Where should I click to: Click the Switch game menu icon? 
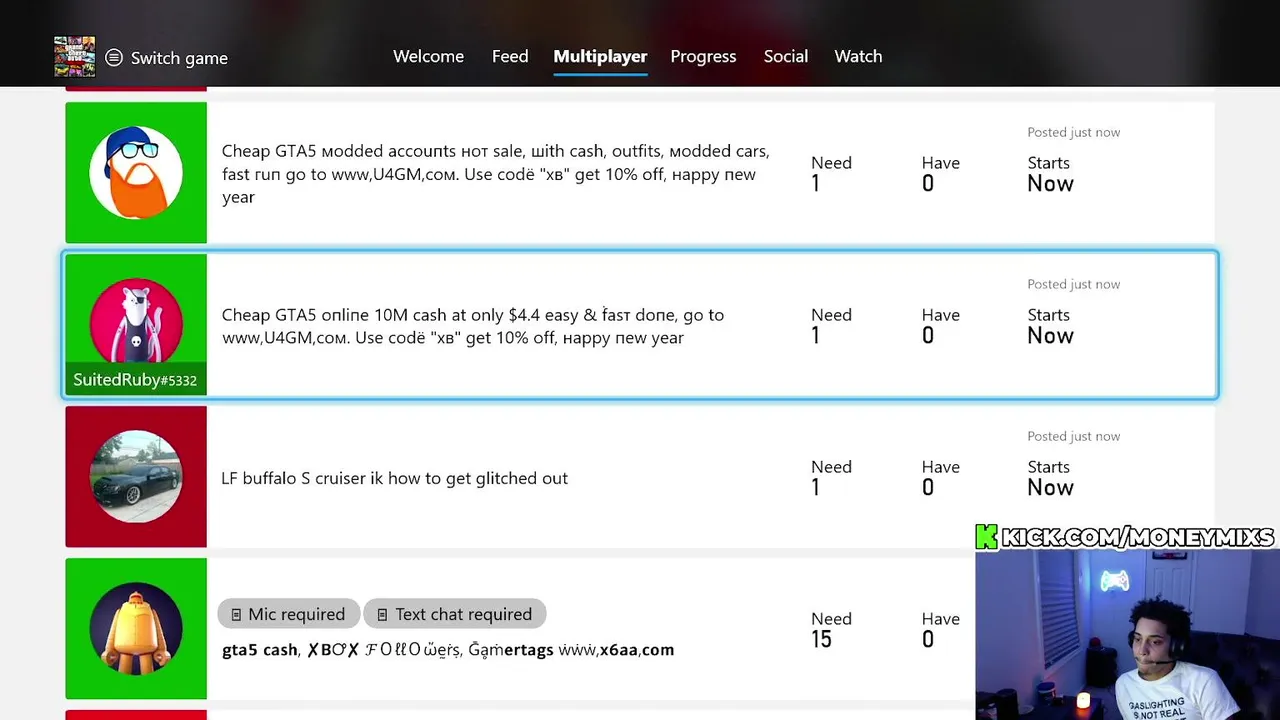[x=114, y=58]
